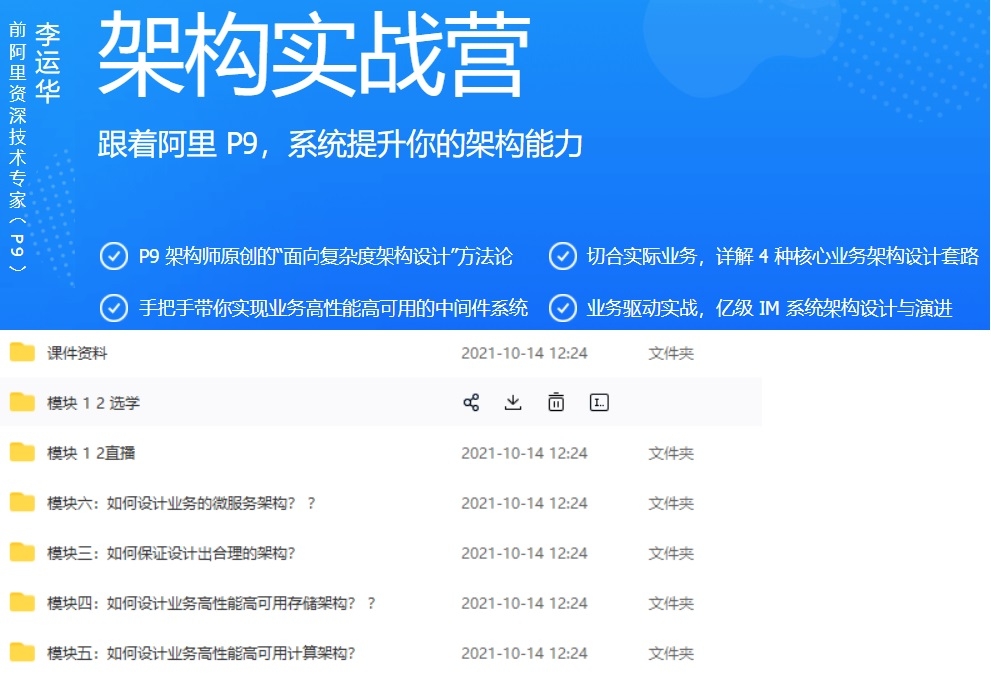This screenshot has width=991, height=674.
Task: Click the banner line 切合实际业务，详解 4 种核心业务架构
Action: pos(782,257)
